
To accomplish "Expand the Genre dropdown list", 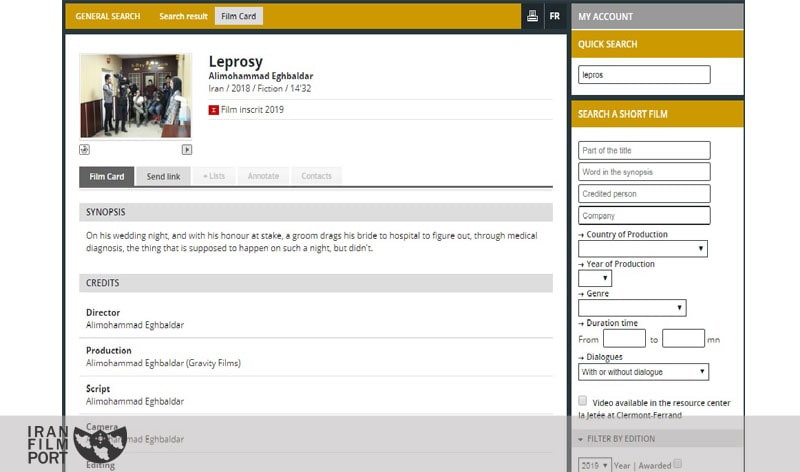I will coord(632,308).
